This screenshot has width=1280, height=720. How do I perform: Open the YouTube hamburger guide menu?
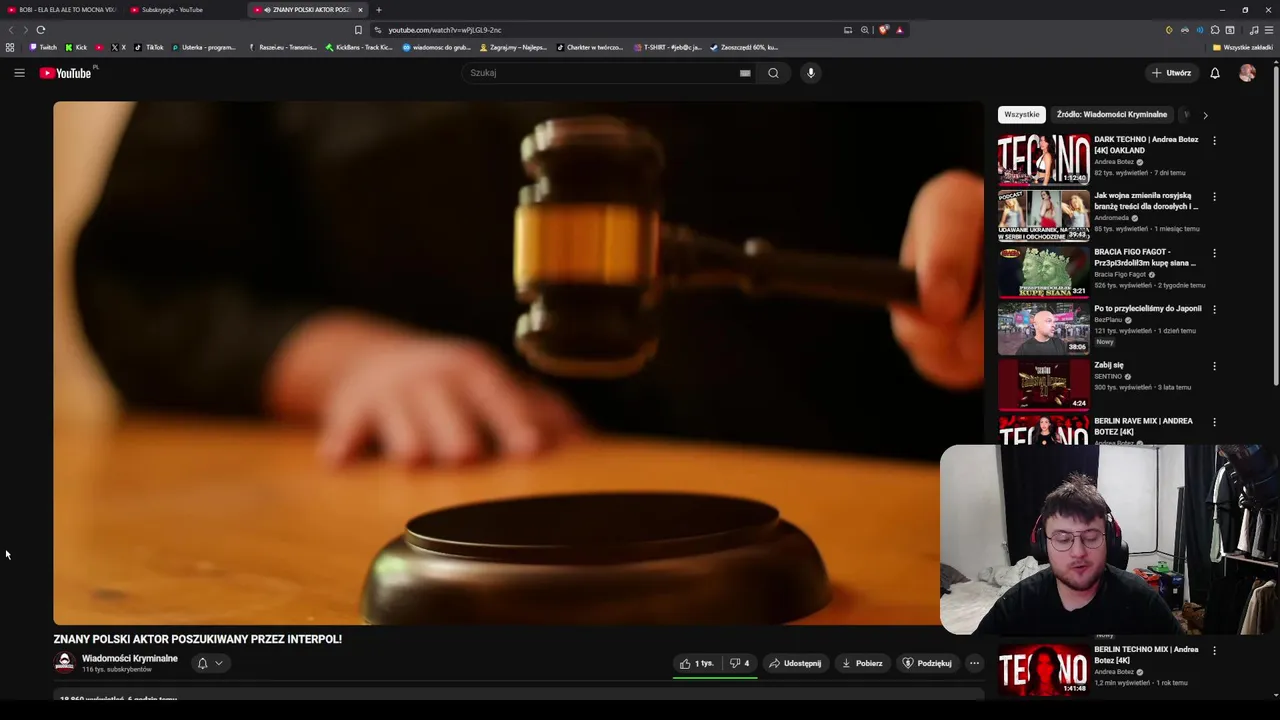[x=19, y=73]
